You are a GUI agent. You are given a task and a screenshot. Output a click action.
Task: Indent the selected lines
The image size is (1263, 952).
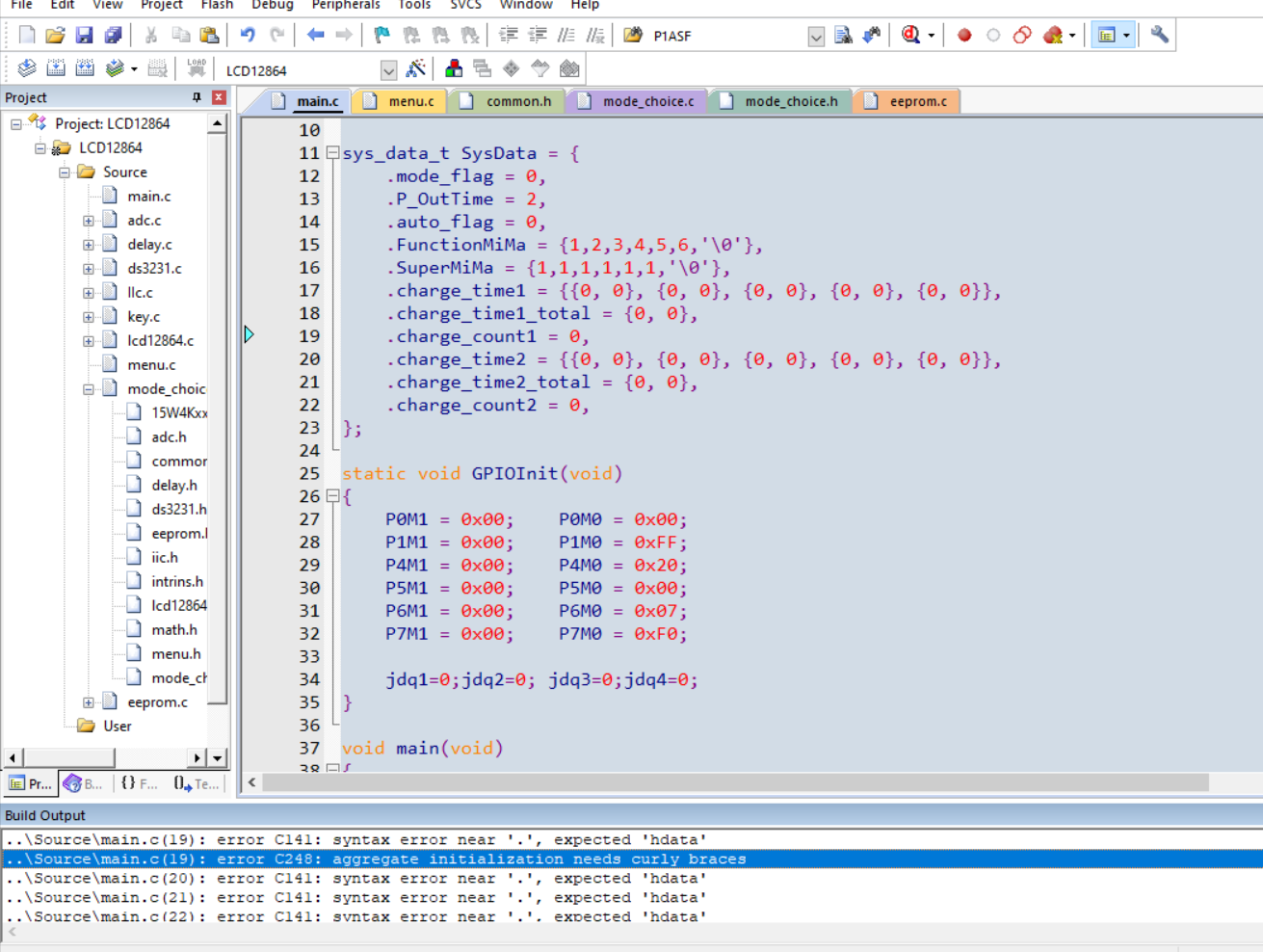coord(509,36)
